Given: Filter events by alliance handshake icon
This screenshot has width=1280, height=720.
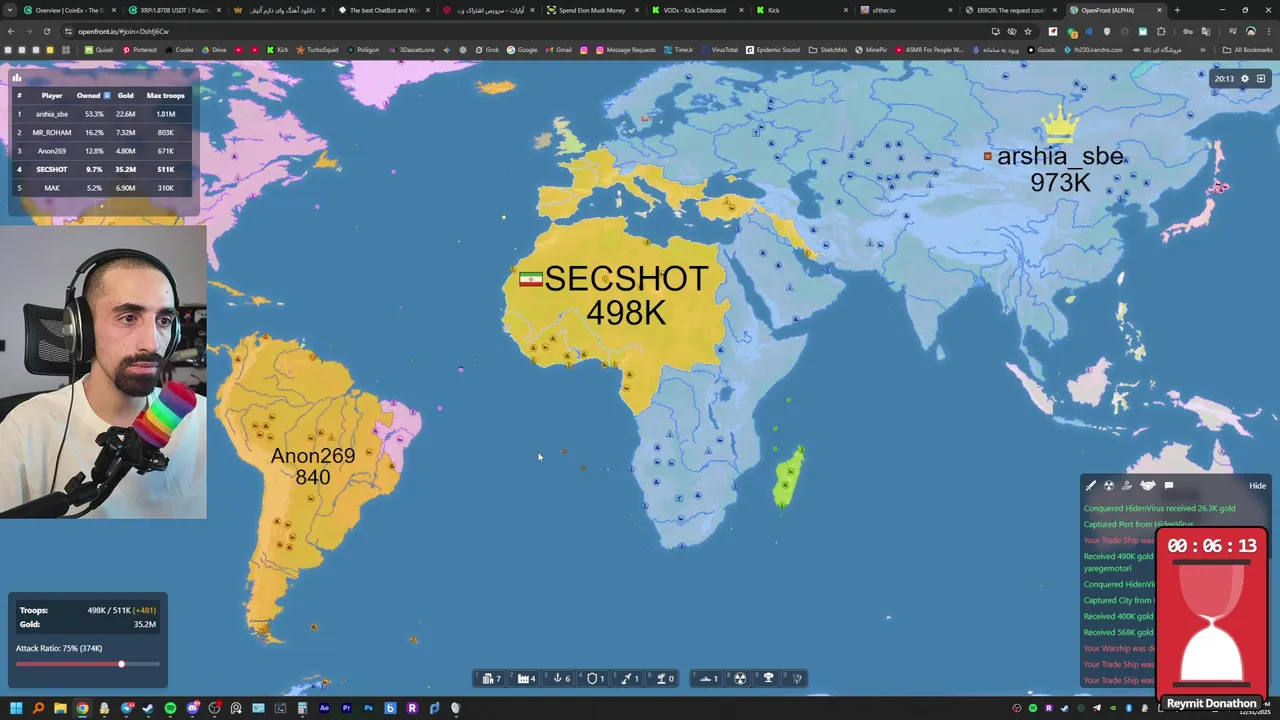Looking at the screenshot, I should 1148,485.
